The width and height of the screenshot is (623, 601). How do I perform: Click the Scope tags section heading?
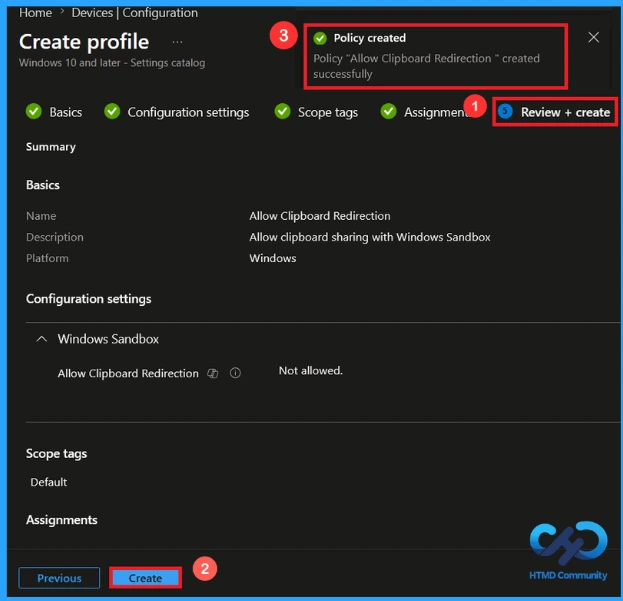pos(56,454)
